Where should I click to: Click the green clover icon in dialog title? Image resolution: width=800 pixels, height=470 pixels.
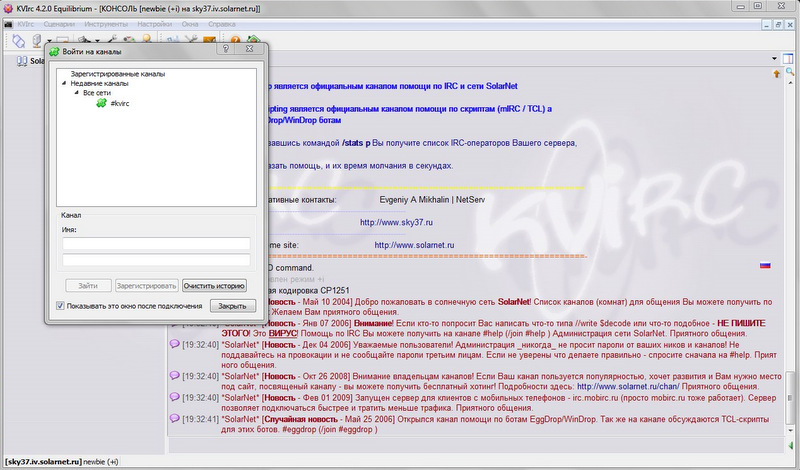tap(54, 52)
